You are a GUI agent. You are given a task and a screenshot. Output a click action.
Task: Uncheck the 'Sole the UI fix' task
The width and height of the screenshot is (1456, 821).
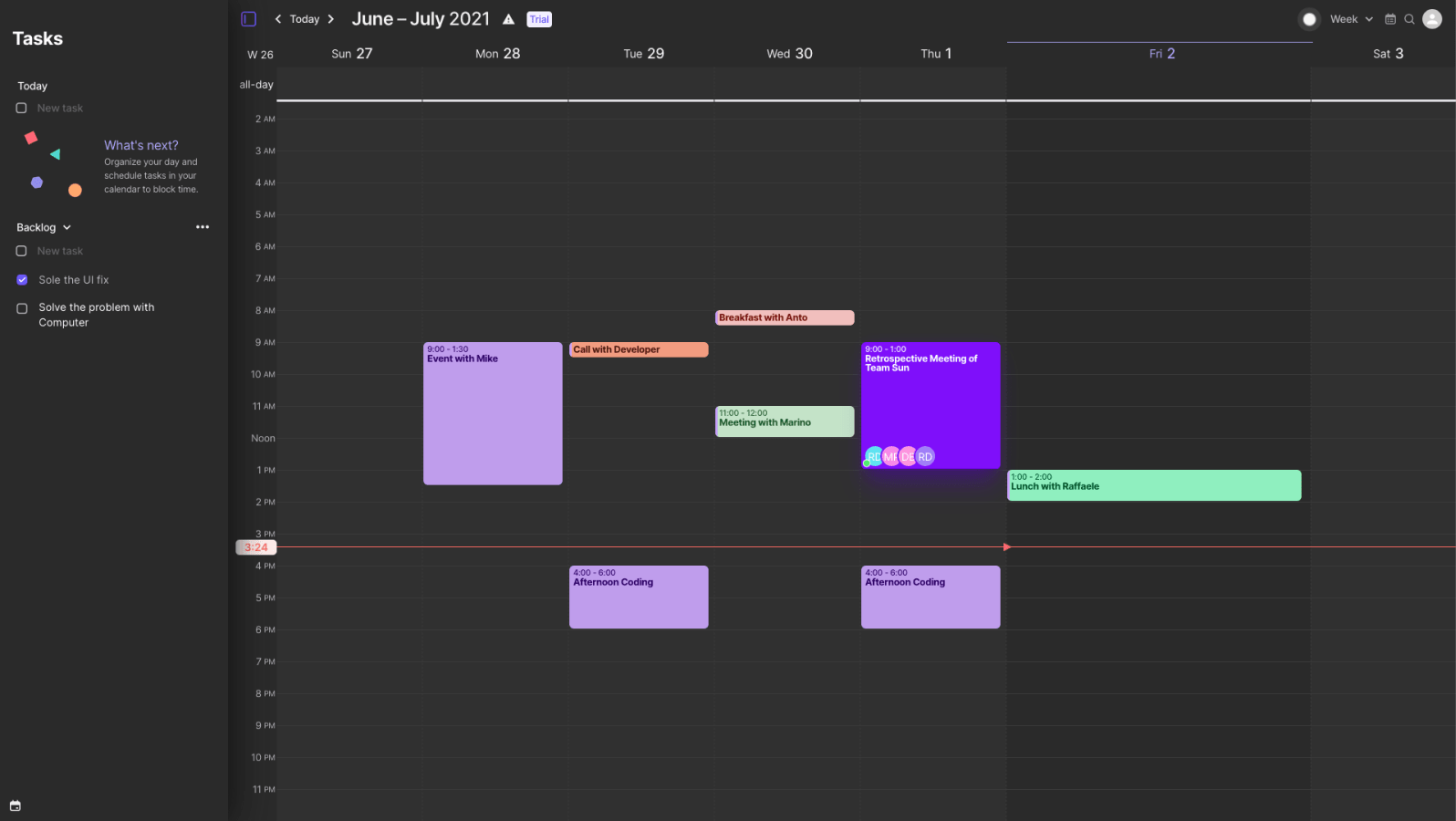coord(22,280)
